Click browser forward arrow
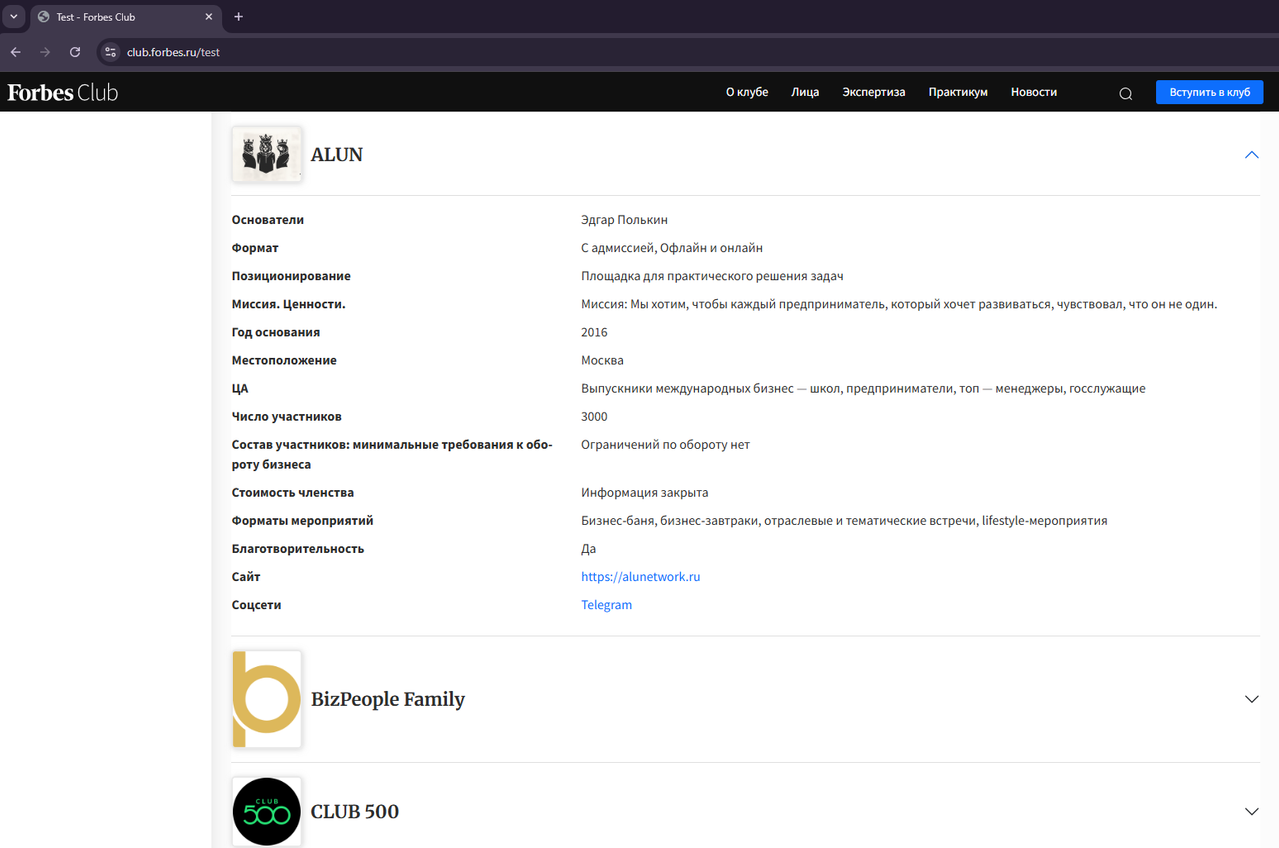The width and height of the screenshot is (1279, 848). click(x=45, y=52)
